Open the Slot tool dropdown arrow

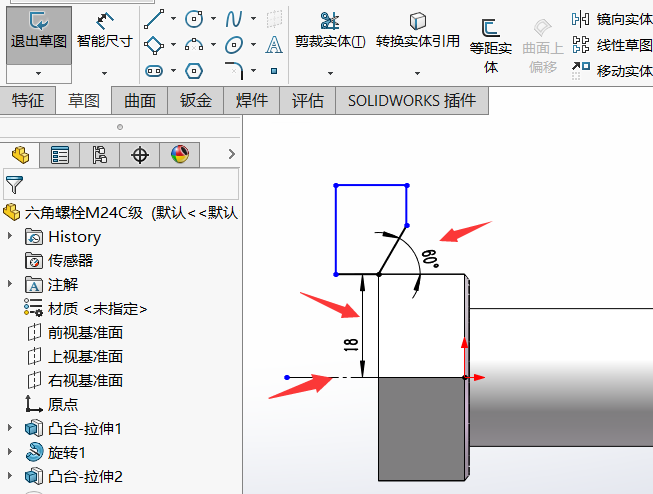click(173, 71)
